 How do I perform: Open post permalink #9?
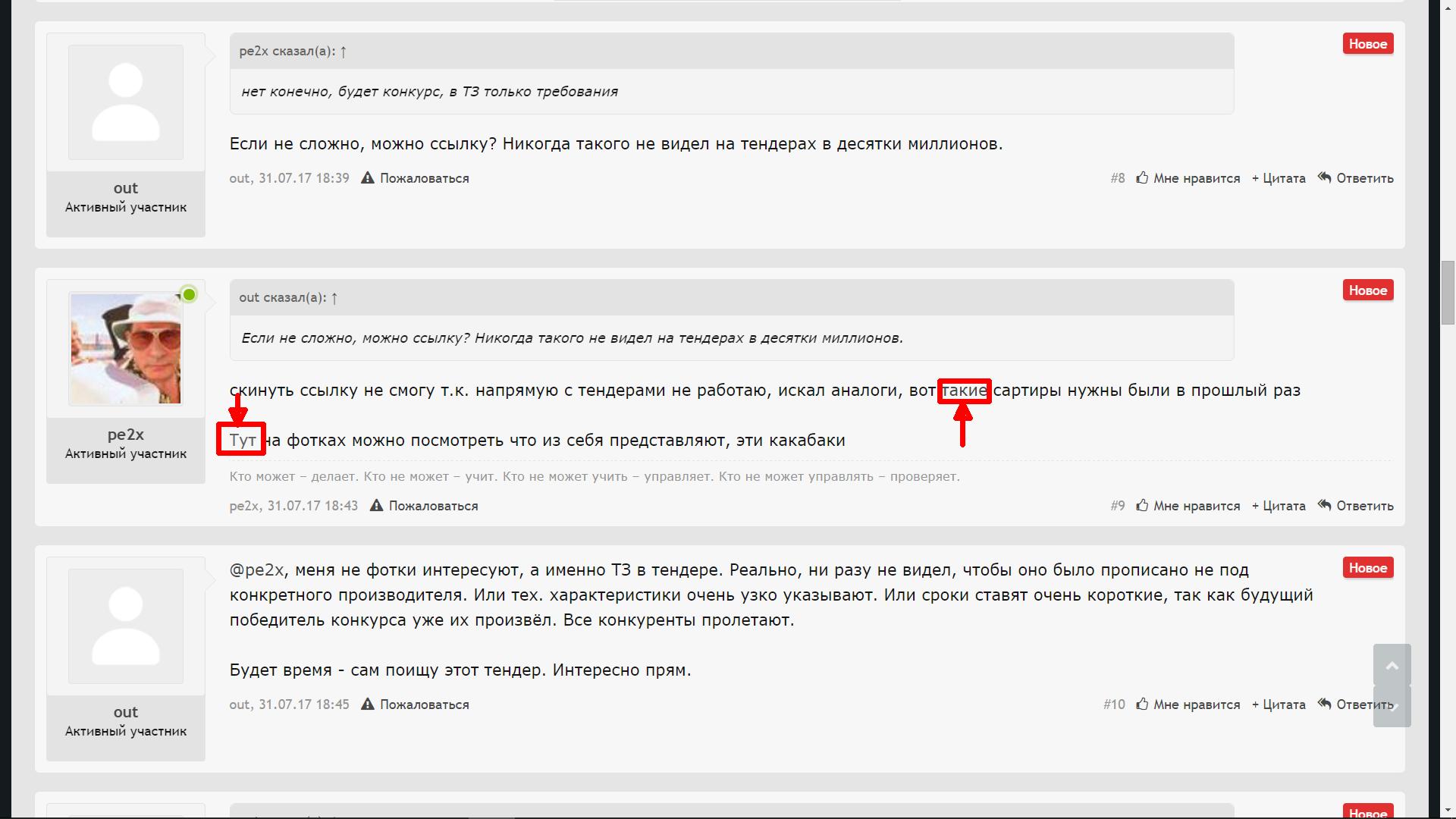pyautogui.click(x=1117, y=506)
